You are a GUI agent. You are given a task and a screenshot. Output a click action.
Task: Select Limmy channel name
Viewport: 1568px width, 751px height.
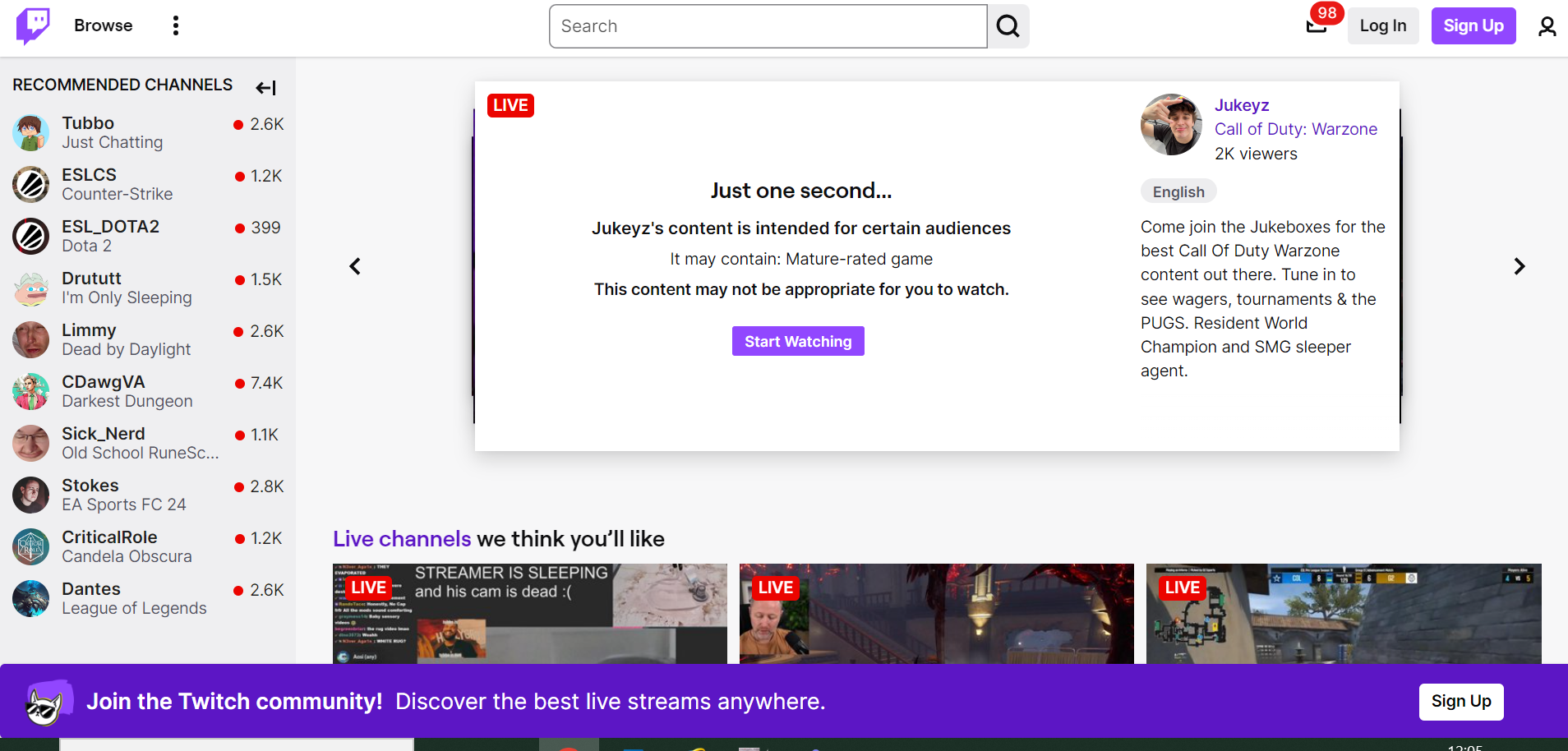pyautogui.click(x=89, y=330)
